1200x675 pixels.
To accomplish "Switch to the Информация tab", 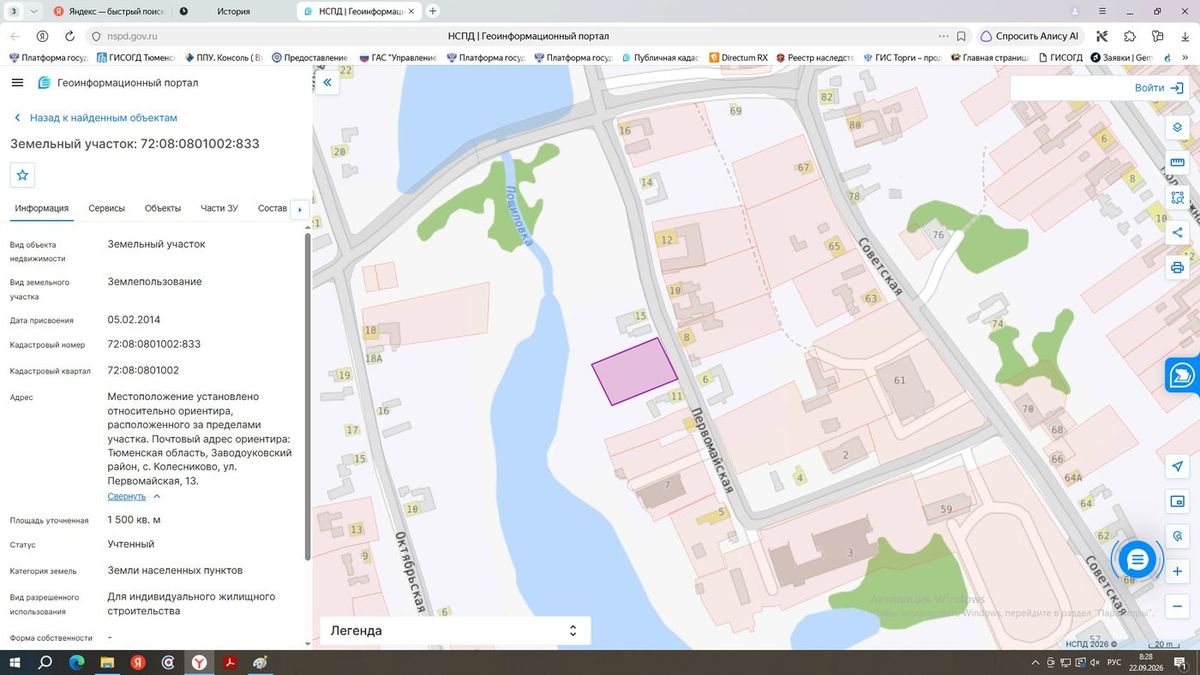I will (x=41, y=208).
